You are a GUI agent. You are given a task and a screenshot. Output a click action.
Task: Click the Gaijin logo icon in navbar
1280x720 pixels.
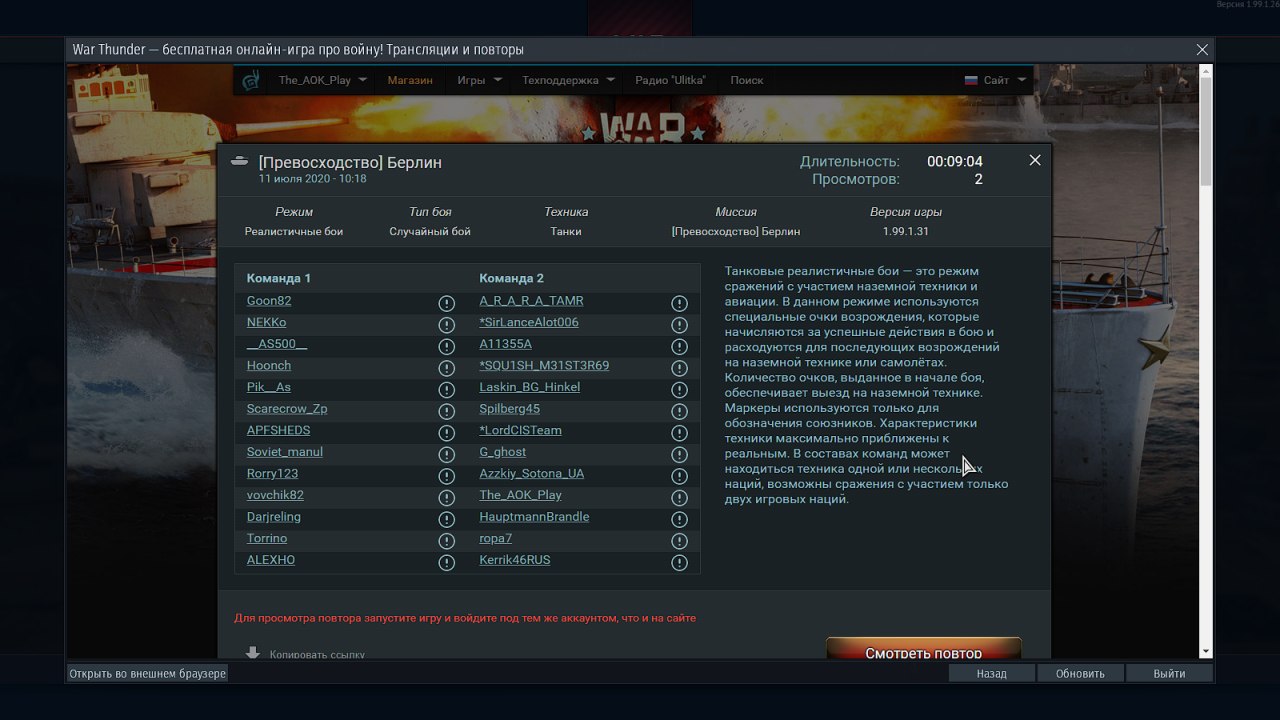(x=251, y=81)
